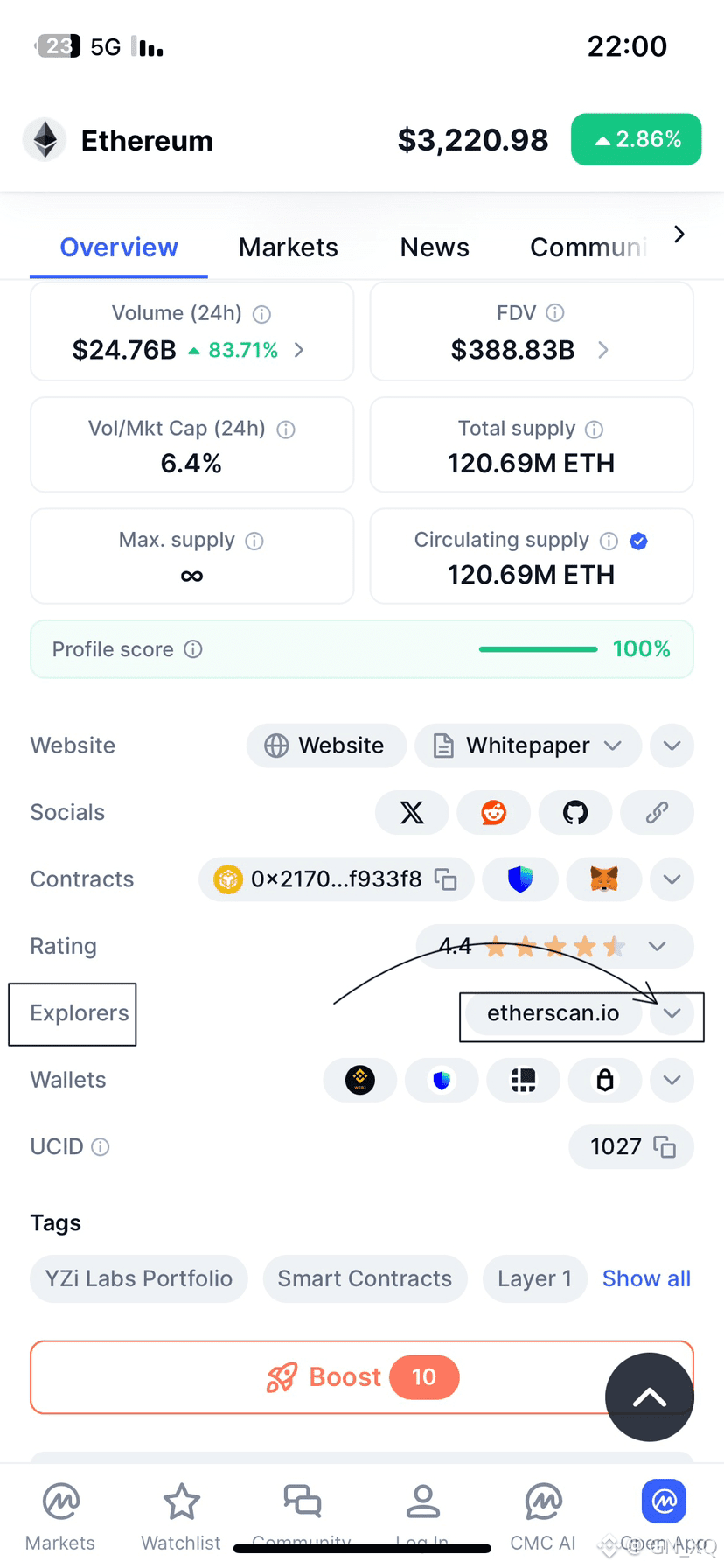This screenshot has width=724, height=1568.
Task: Tap the Profile score progress bar
Action: point(538,649)
